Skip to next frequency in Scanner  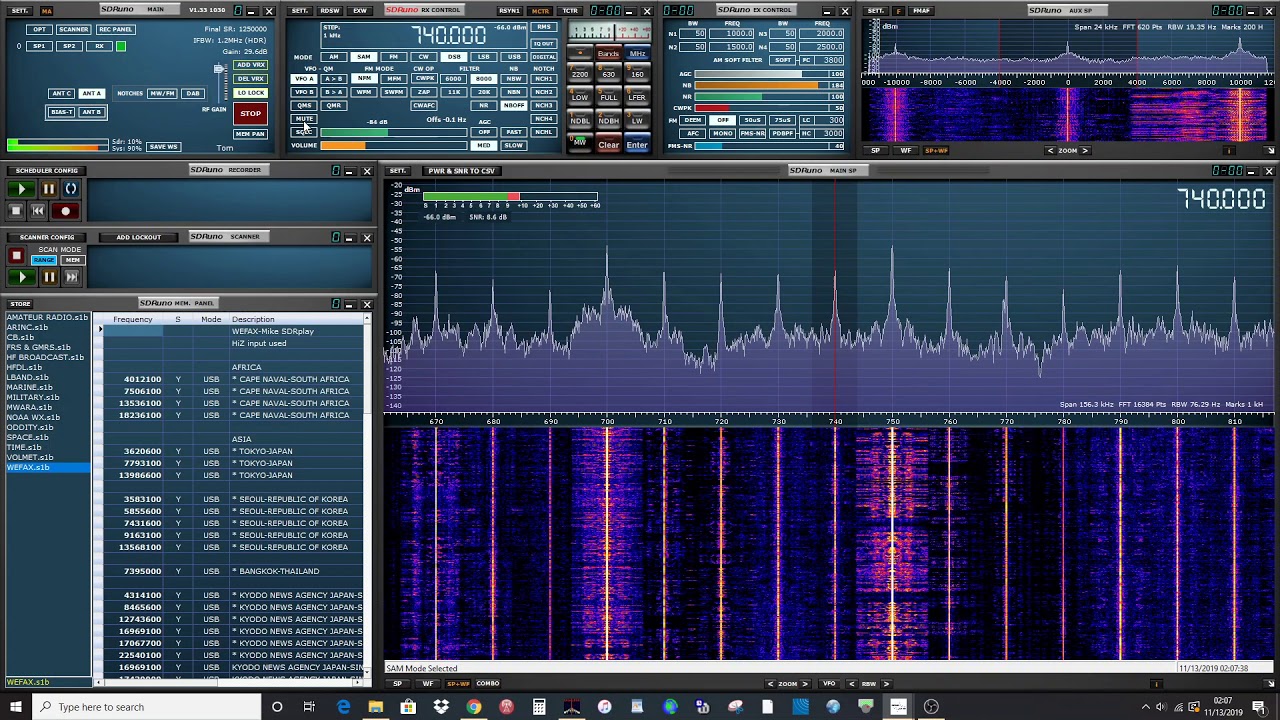coord(71,277)
